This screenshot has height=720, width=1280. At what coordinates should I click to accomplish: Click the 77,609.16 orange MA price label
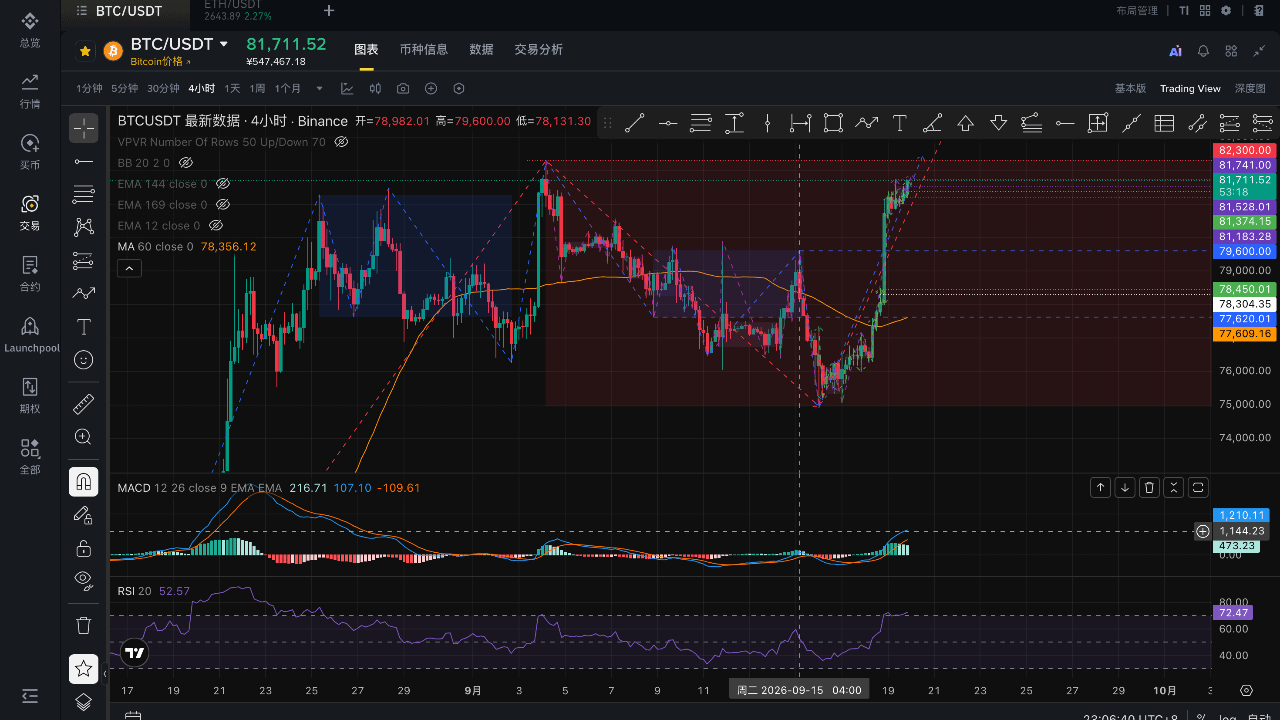tap(1245, 334)
